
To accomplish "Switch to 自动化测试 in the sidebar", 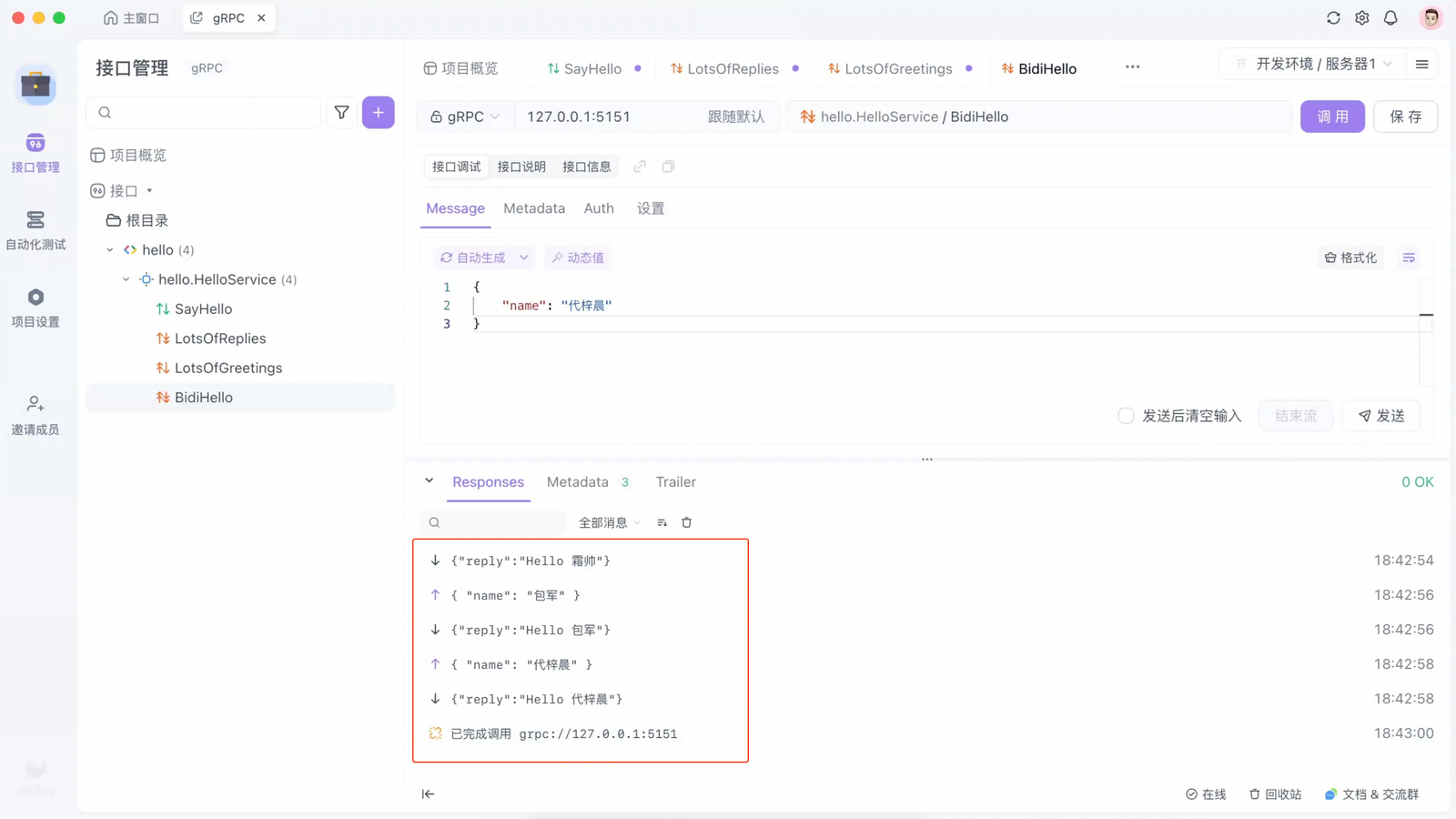I will point(36,230).
